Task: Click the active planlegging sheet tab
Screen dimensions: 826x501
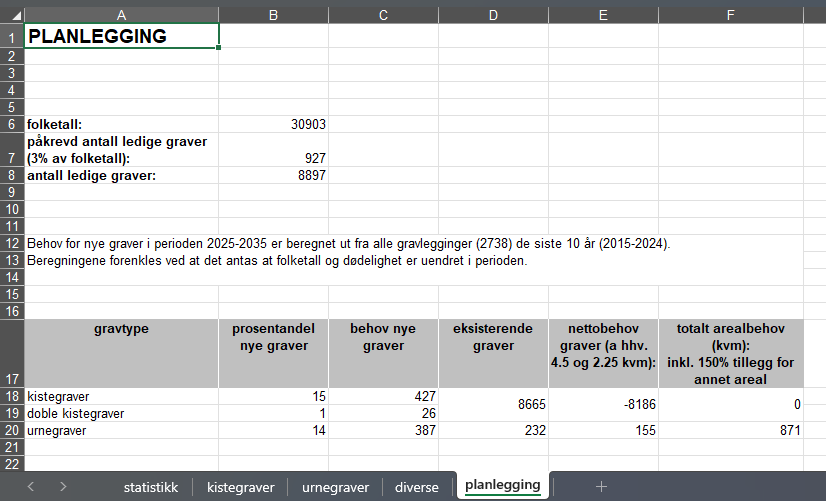Action: pos(503,486)
